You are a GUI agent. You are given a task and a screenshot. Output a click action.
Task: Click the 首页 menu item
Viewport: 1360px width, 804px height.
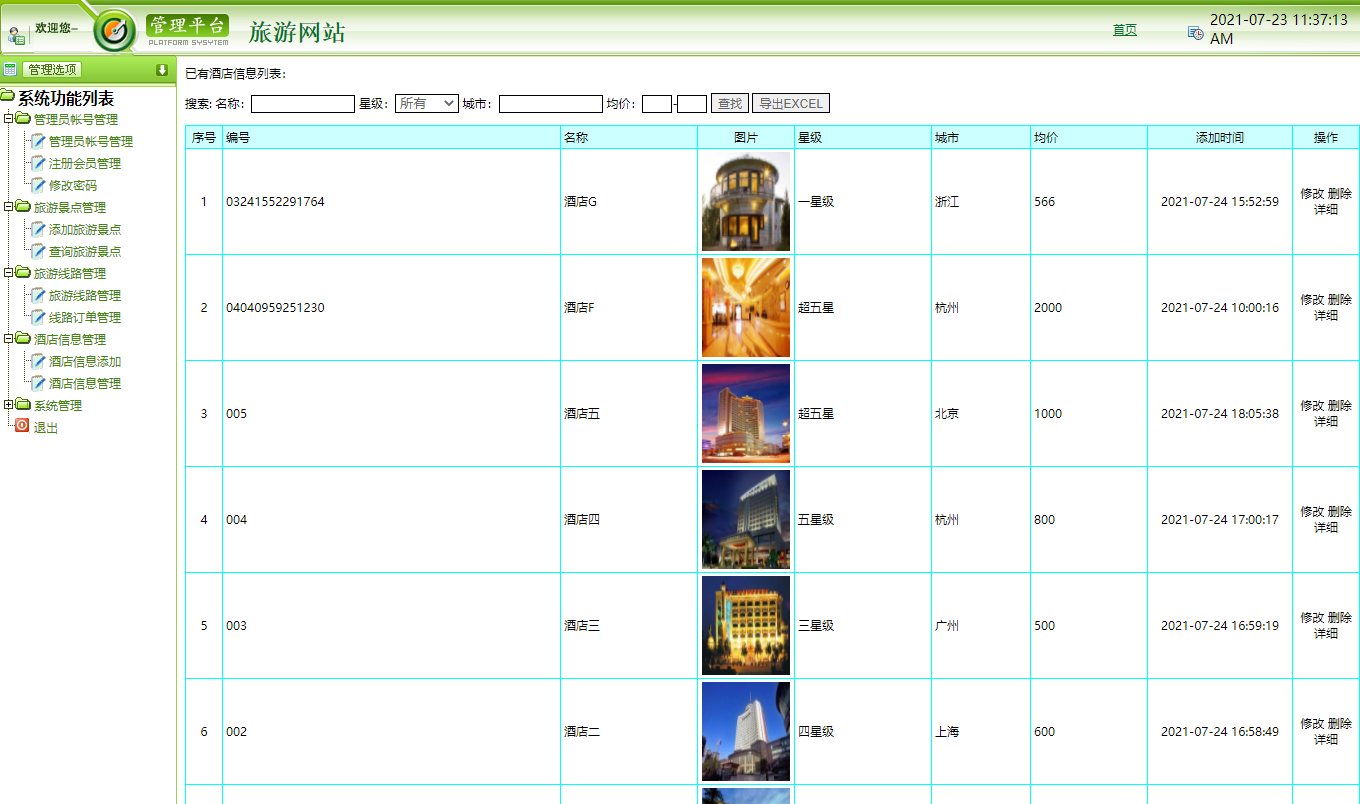1124,30
